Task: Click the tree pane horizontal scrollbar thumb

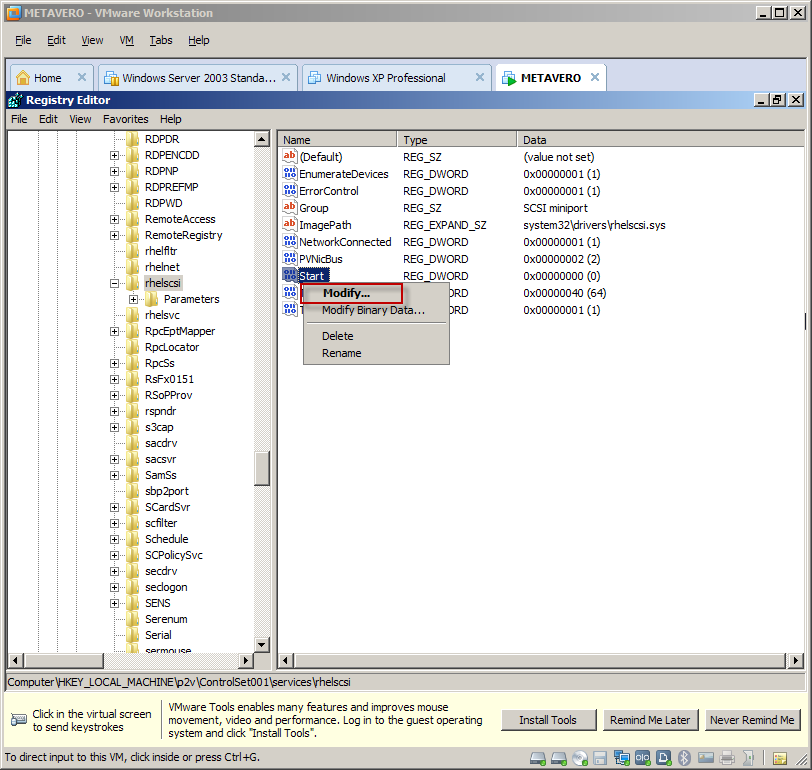Action: click(64, 660)
